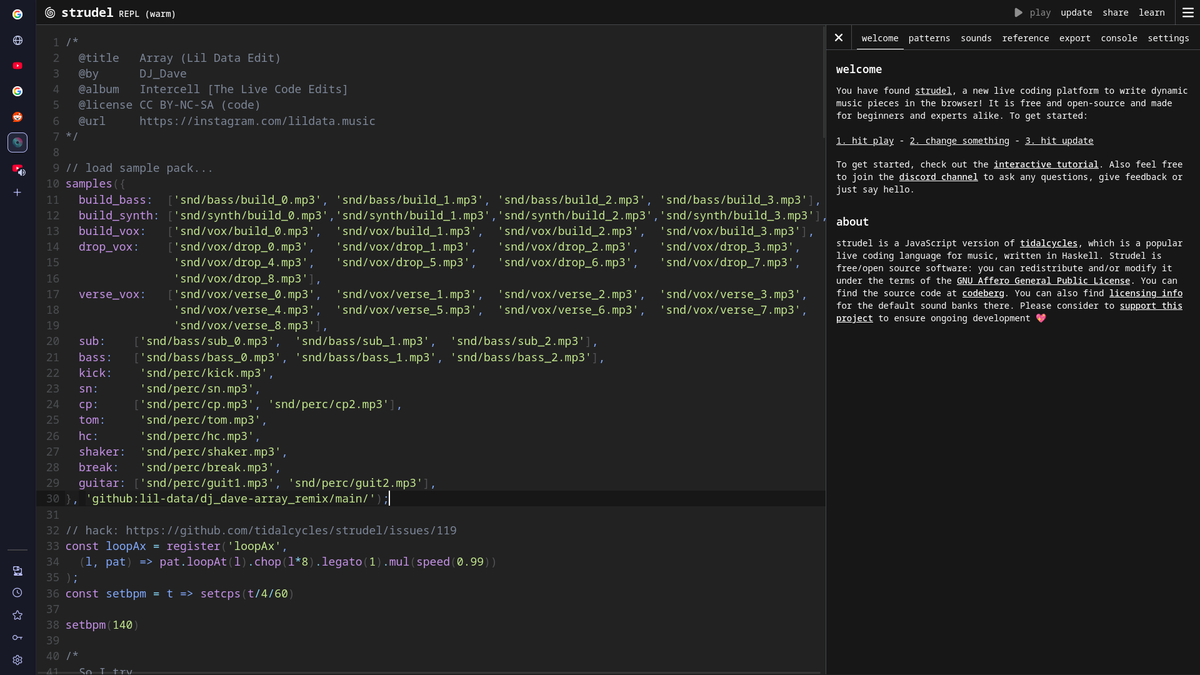Click the '3. hit update' step text
1200x675 pixels.
pos(1059,141)
